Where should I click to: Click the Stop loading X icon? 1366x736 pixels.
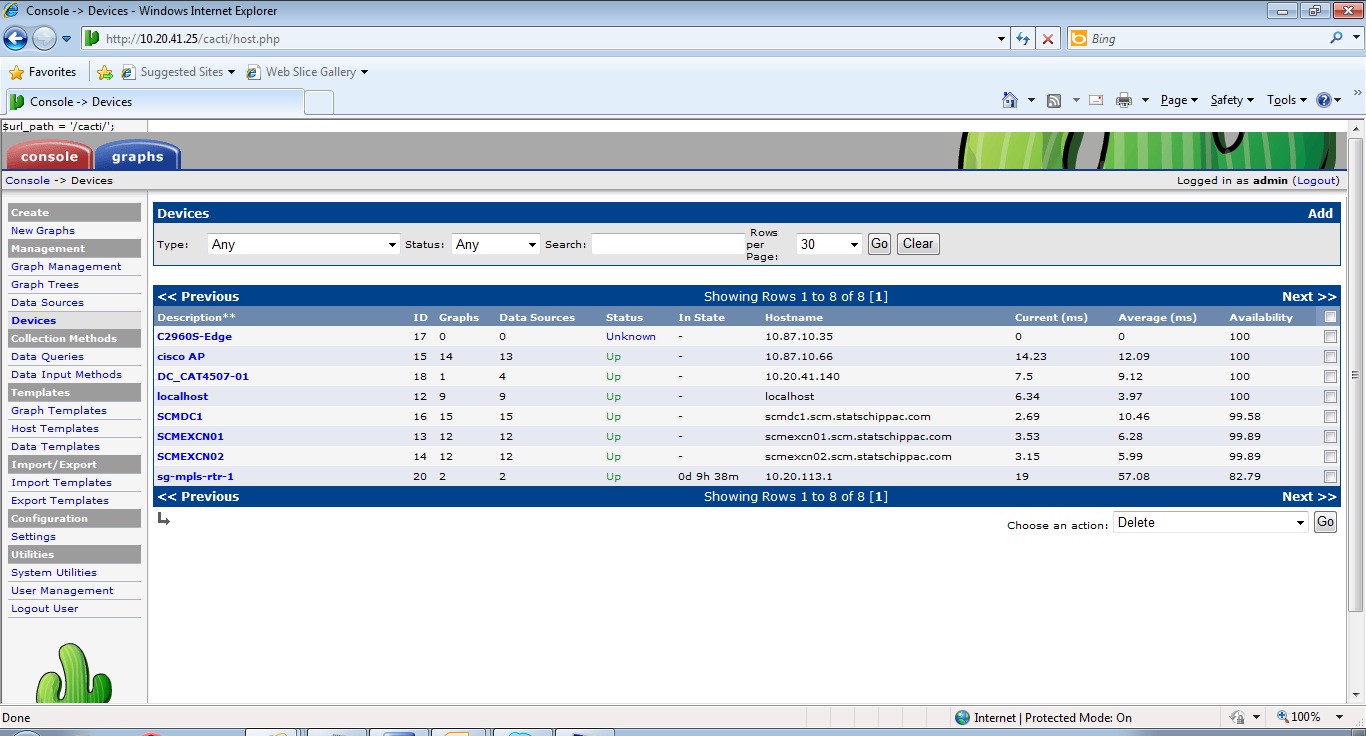point(1048,38)
